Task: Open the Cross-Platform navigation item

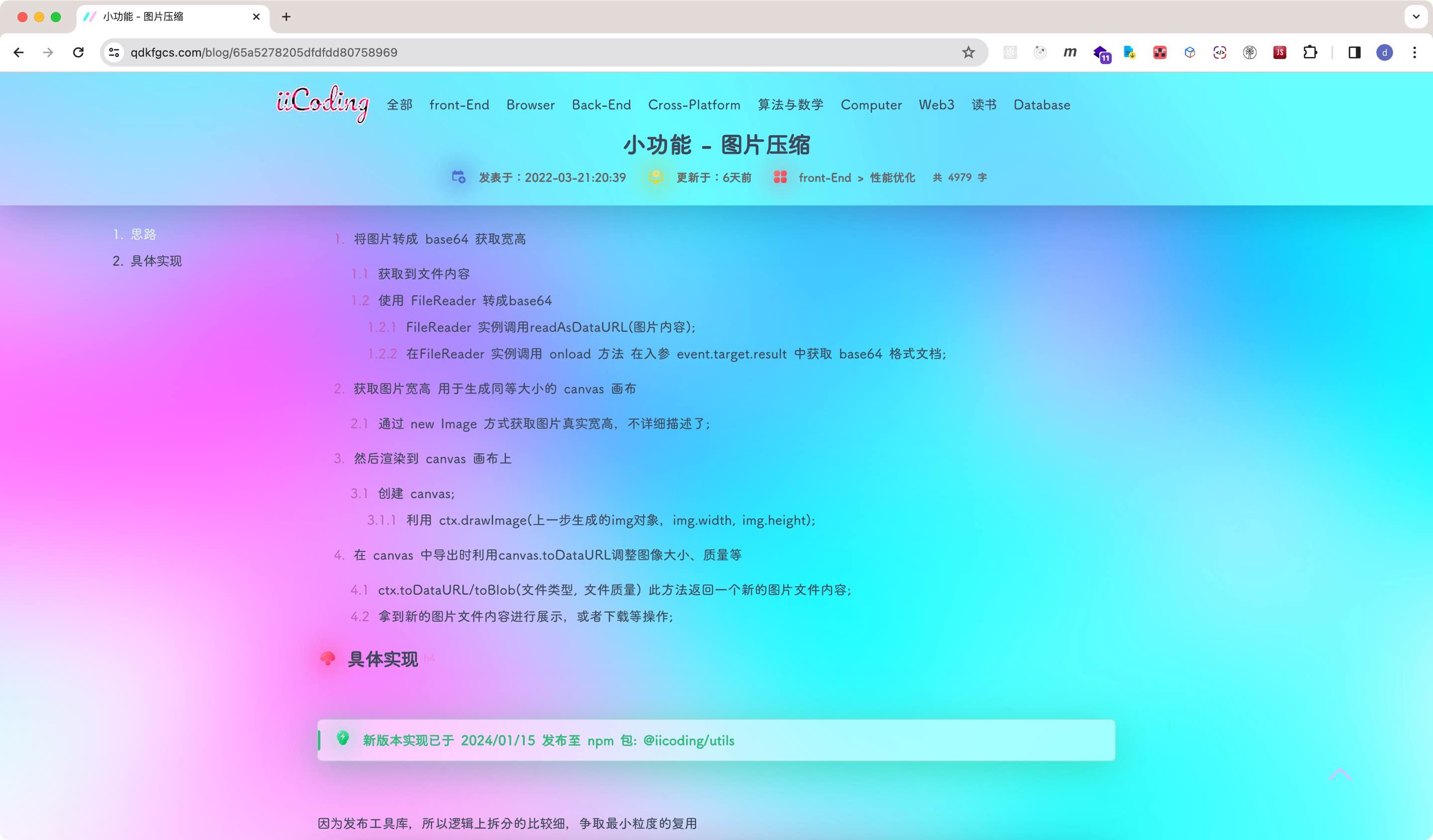Action: coord(694,104)
